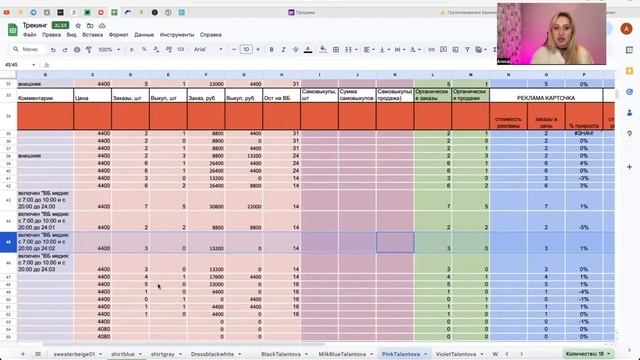Switch to the shirtgray sheet tab
This screenshot has height=360, width=640.
tap(163, 354)
